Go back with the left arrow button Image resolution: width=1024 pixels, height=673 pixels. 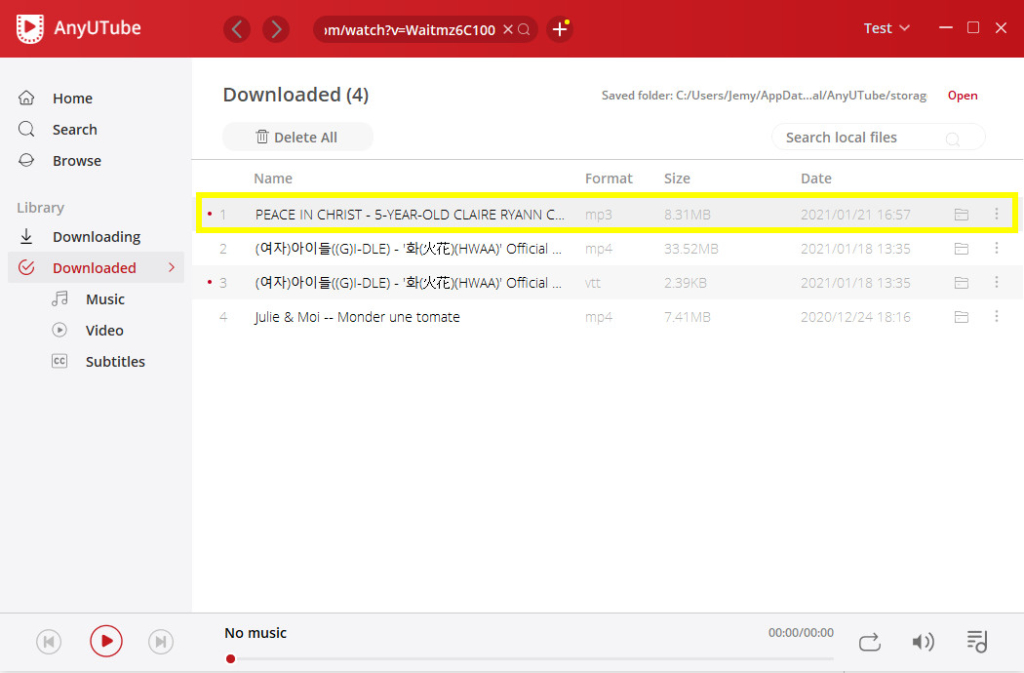237,29
